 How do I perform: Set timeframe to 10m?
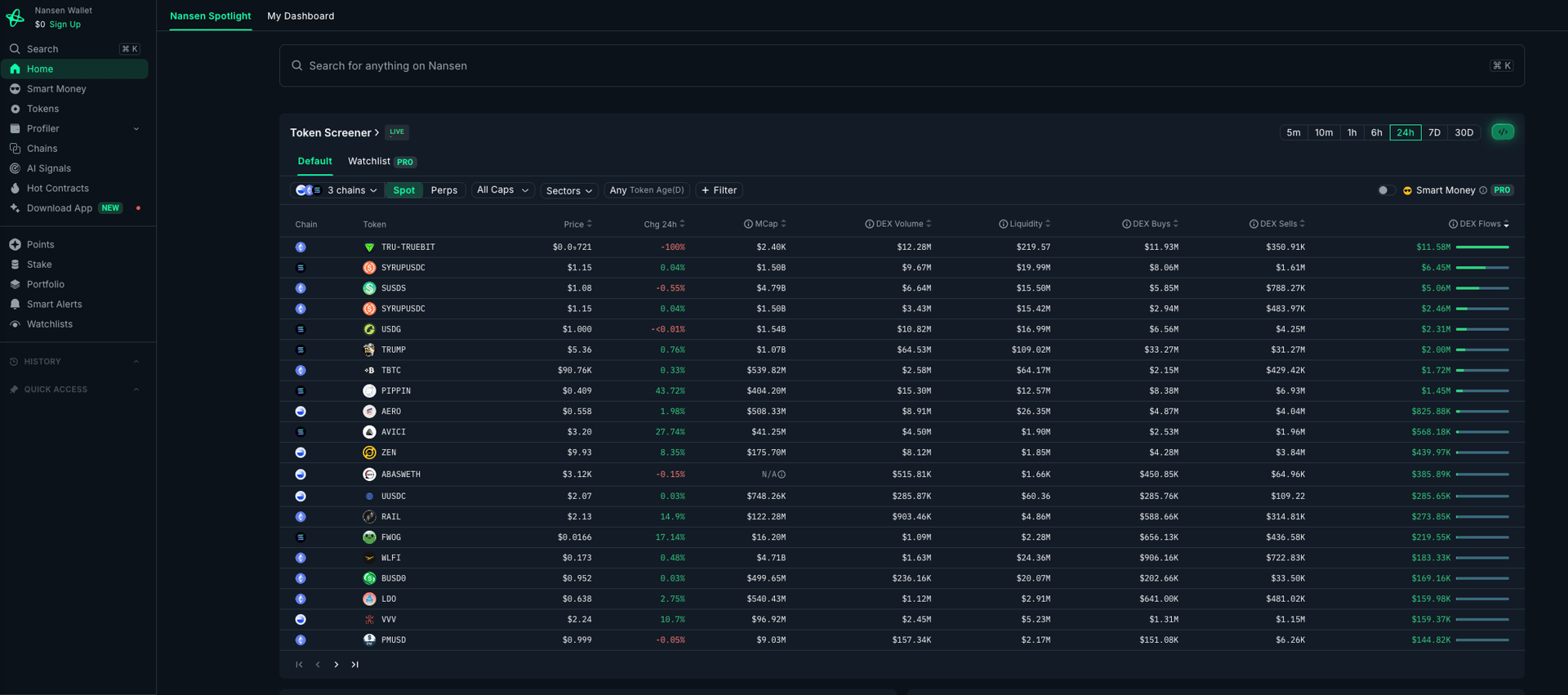[1324, 132]
